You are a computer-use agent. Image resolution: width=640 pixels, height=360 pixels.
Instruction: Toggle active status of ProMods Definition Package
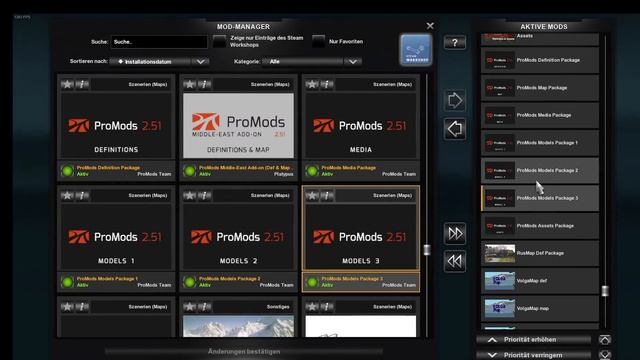coord(67,171)
